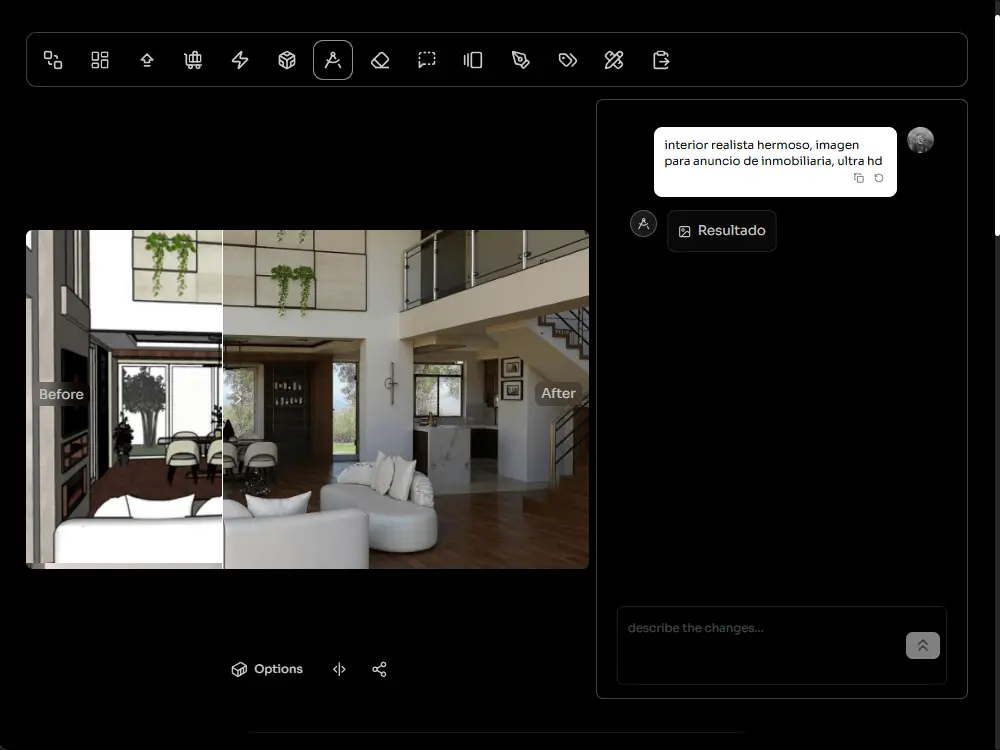Screen dimensions: 1000x750
Task: Select the Eraser tool
Action: coord(380,60)
